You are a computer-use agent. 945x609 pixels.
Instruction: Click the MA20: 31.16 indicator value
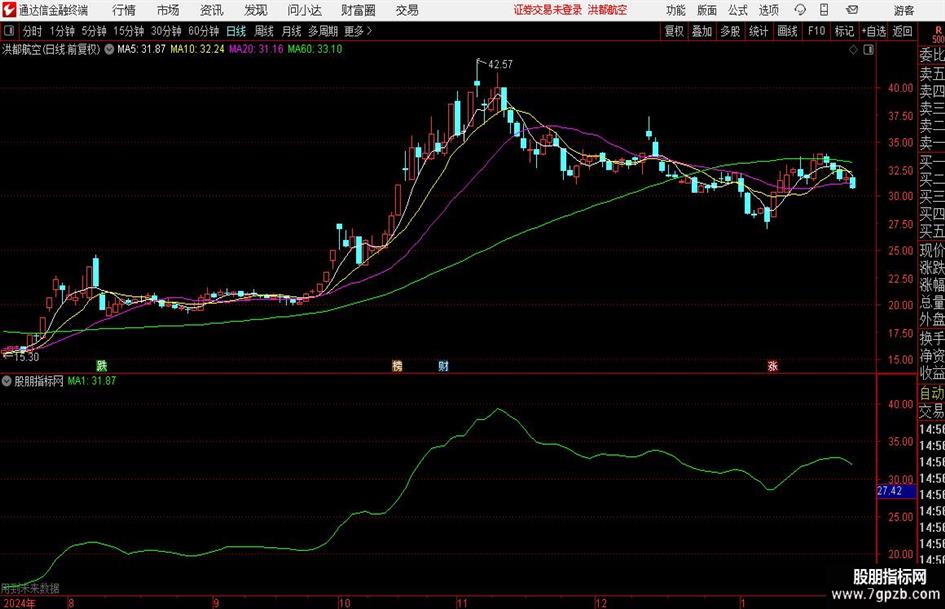[256, 49]
